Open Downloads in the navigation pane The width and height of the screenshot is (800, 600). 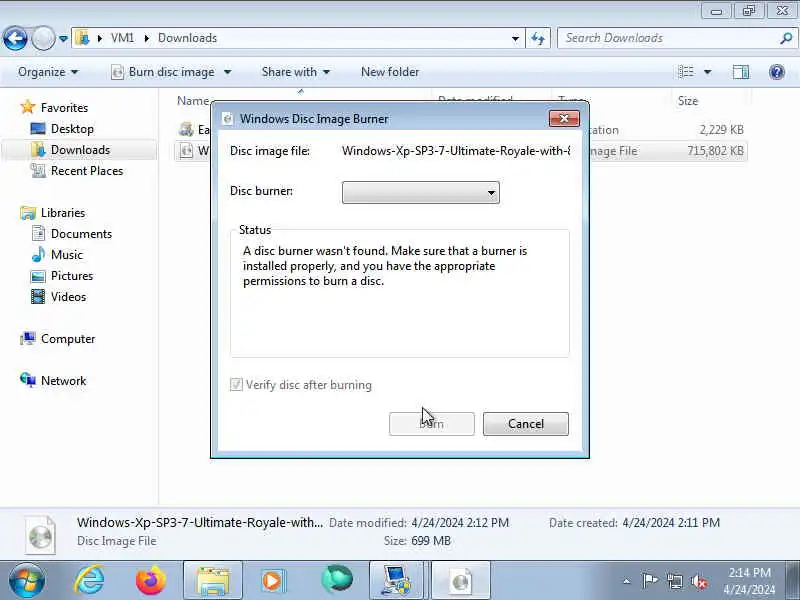80,149
